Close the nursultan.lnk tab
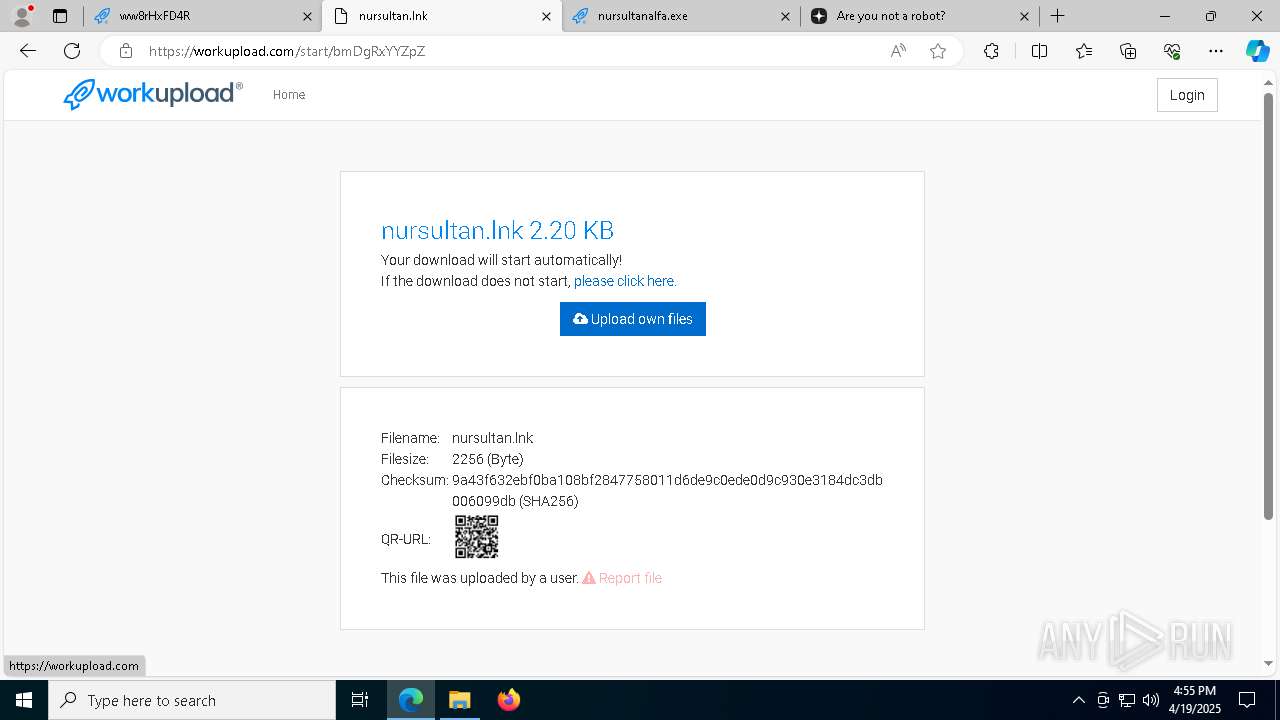This screenshot has height=720, width=1280. click(x=546, y=16)
